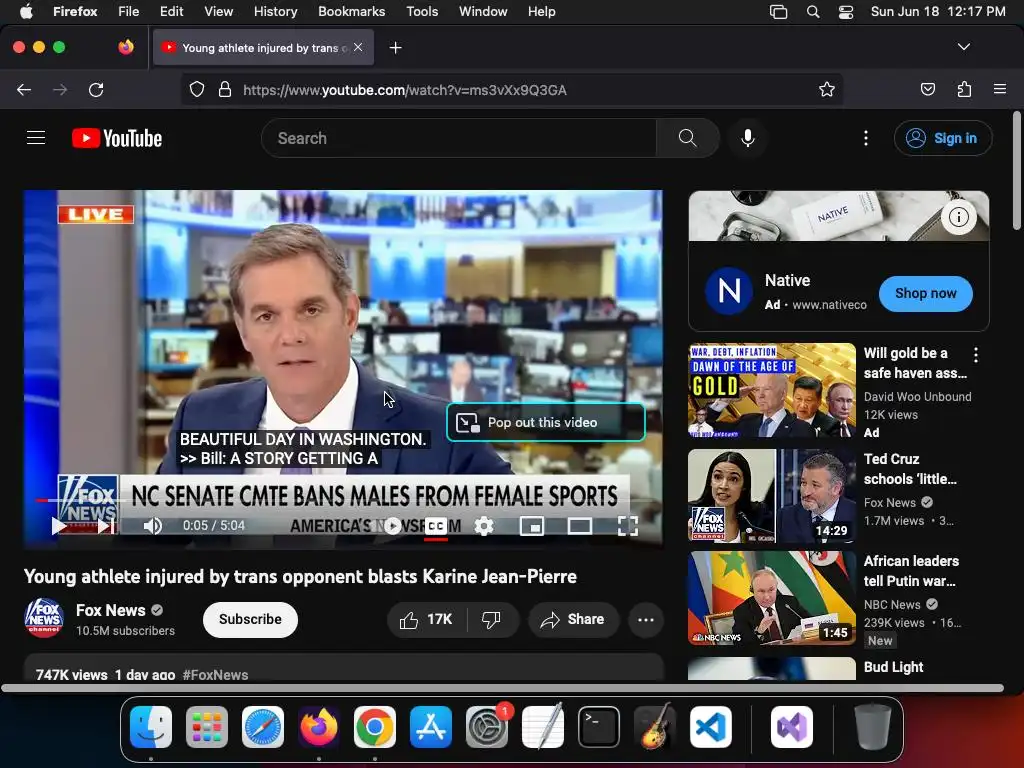This screenshot has height=768, width=1024.
Task: Open Firefox extensions puzzle icon
Action: 964,89
